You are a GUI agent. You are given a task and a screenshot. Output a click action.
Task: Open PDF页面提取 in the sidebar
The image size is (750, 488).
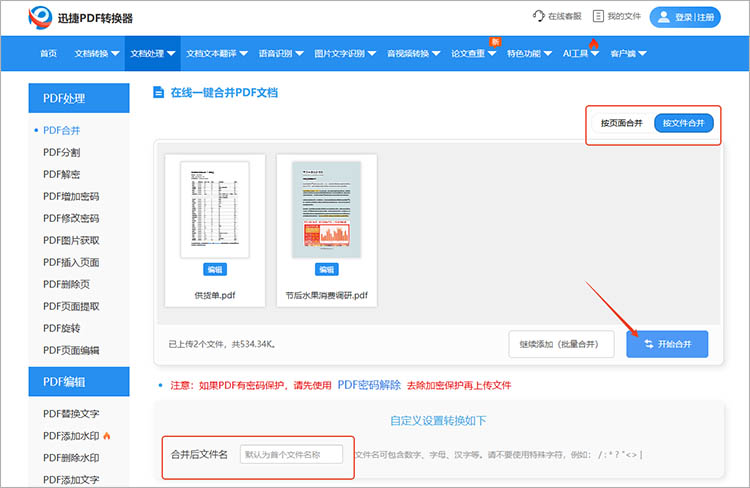(x=71, y=306)
